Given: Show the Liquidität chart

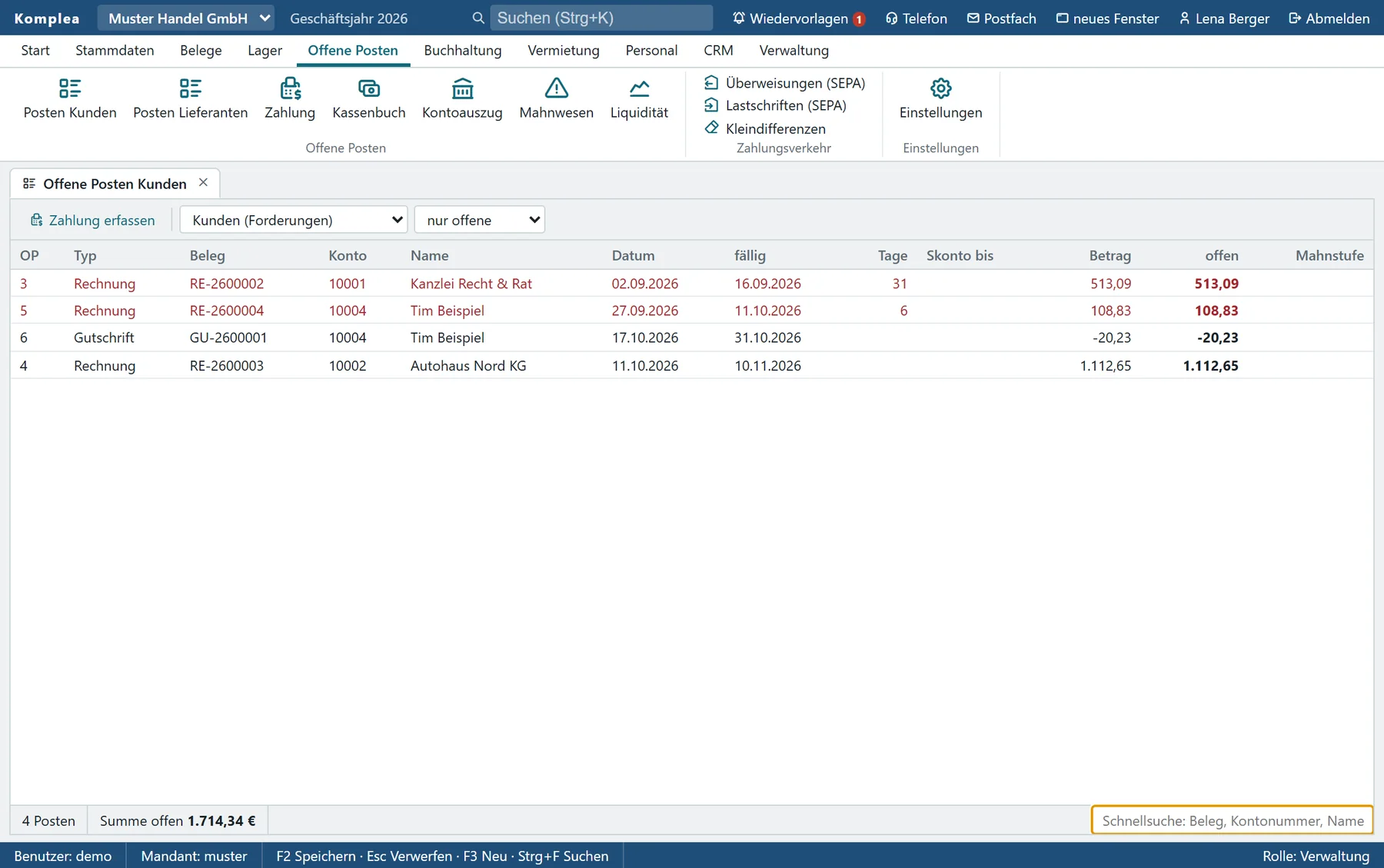Looking at the screenshot, I should point(639,98).
